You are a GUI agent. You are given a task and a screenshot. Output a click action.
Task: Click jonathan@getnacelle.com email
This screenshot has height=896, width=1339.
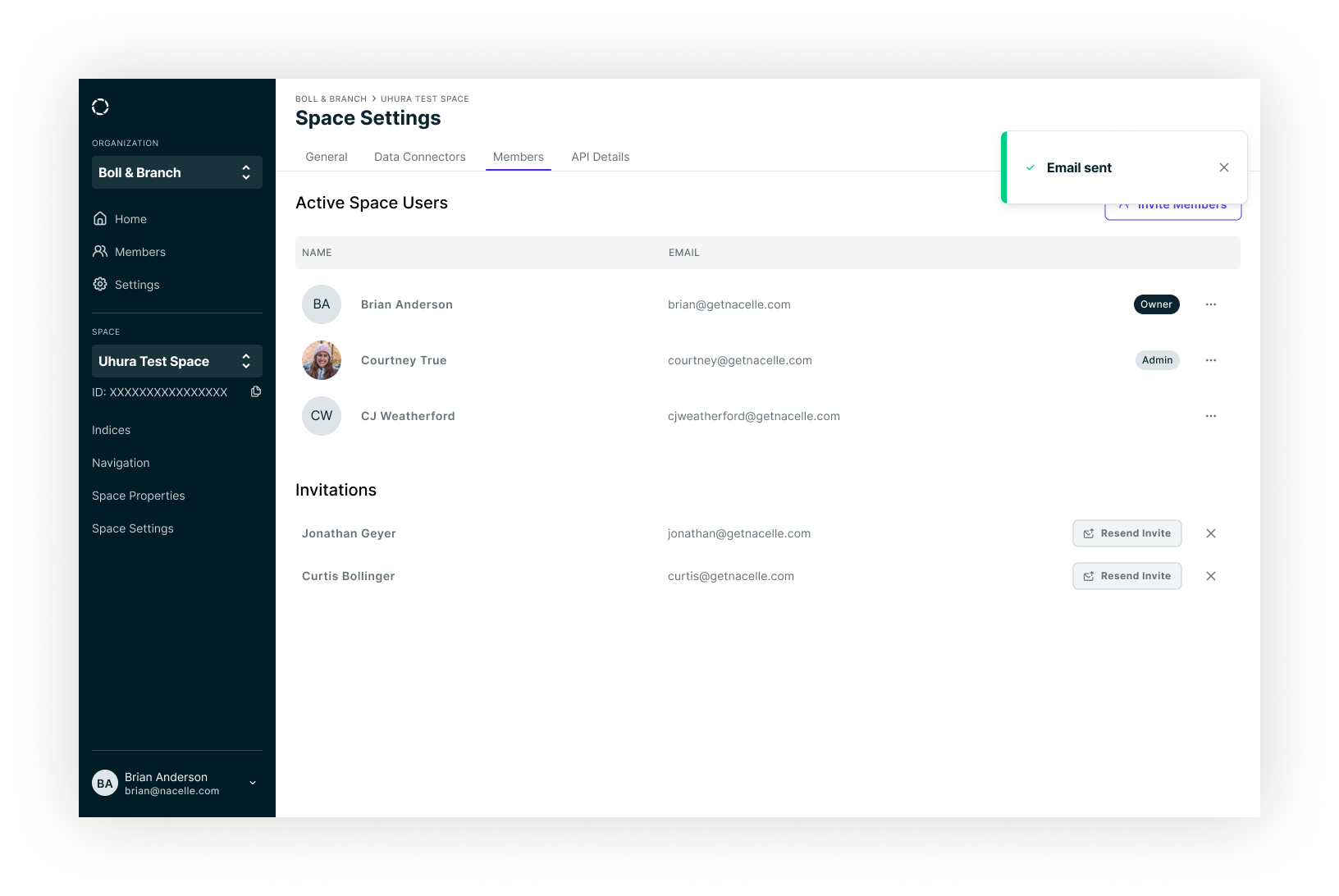739,533
